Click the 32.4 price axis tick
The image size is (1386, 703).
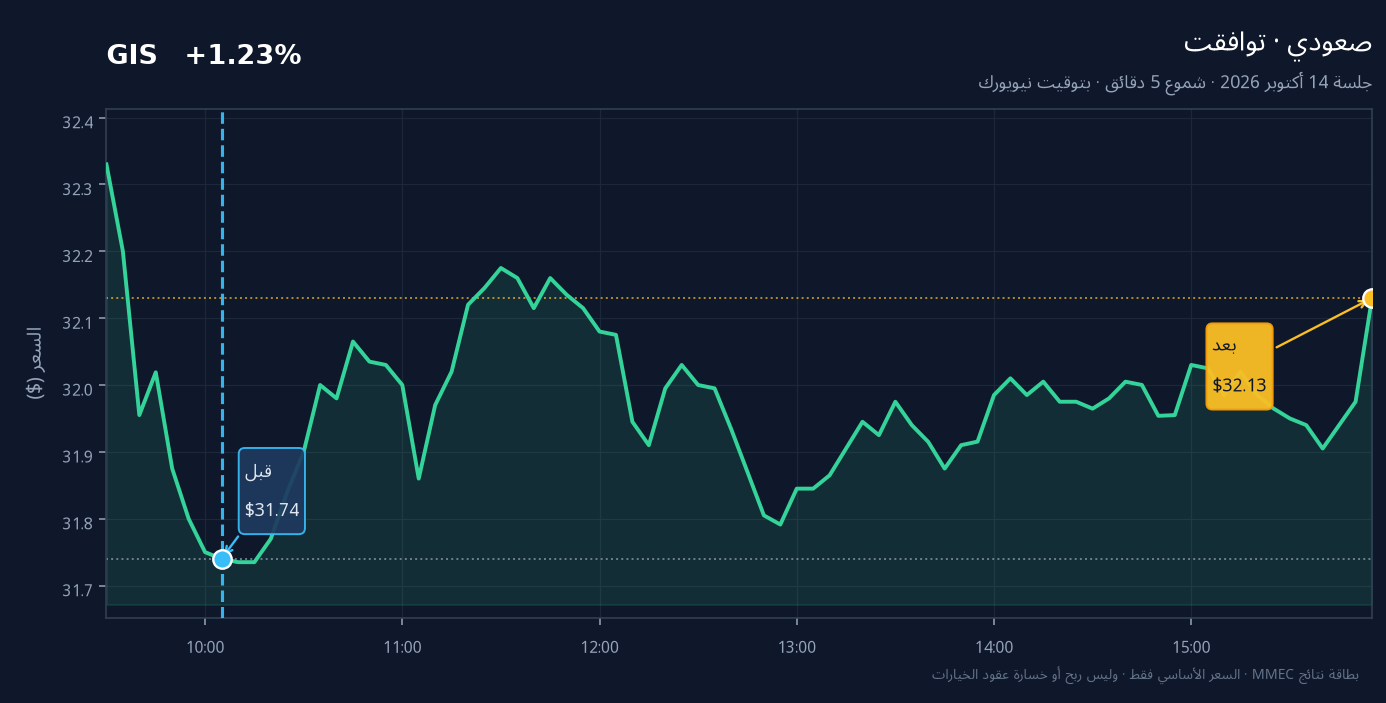pyautogui.click(x=77, y=122)
